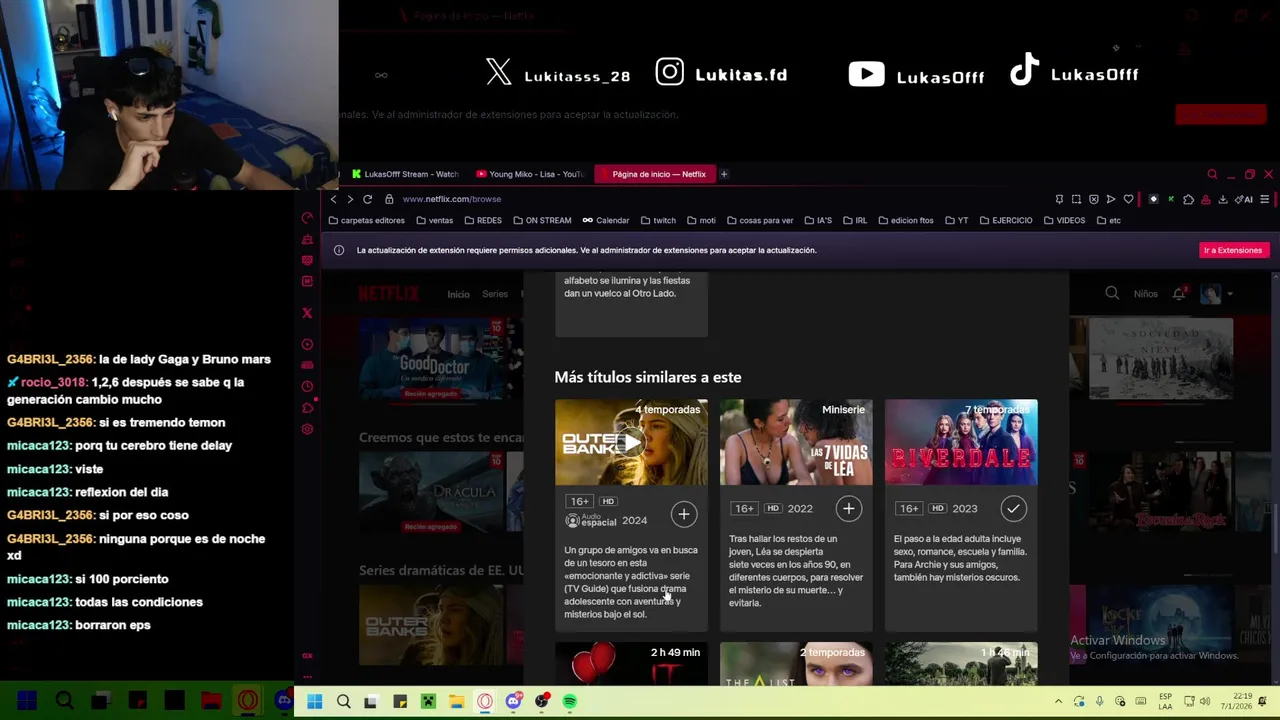Open the 'REDES' bookmark folder

[x=483, y=220]
